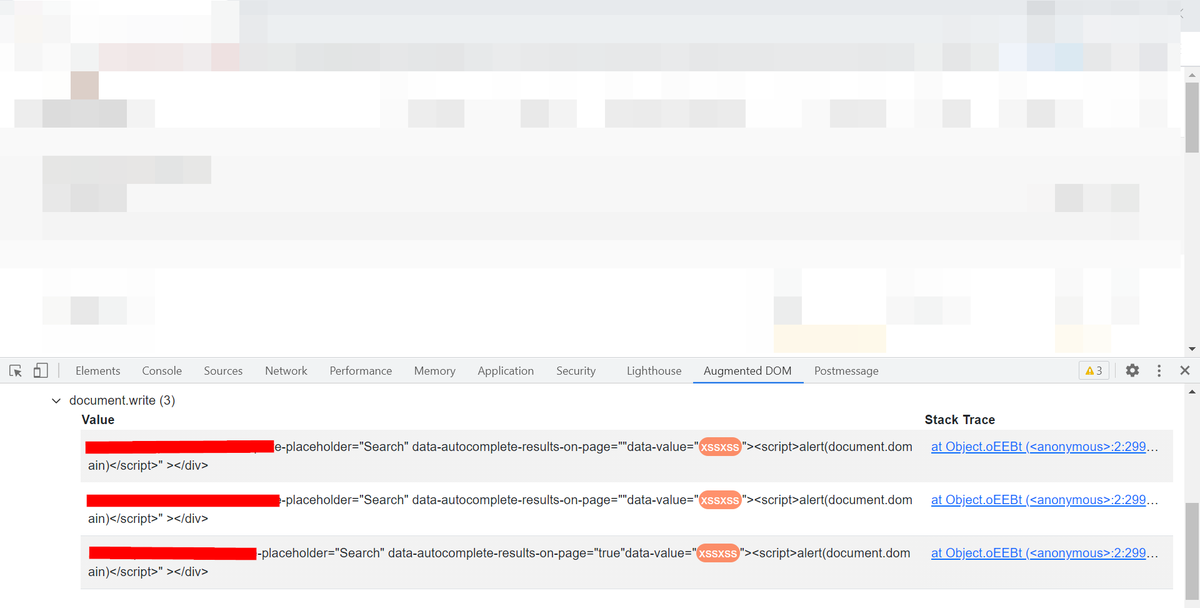
Task: Click the xssxss marker in second row
Action: pos(720,500)
